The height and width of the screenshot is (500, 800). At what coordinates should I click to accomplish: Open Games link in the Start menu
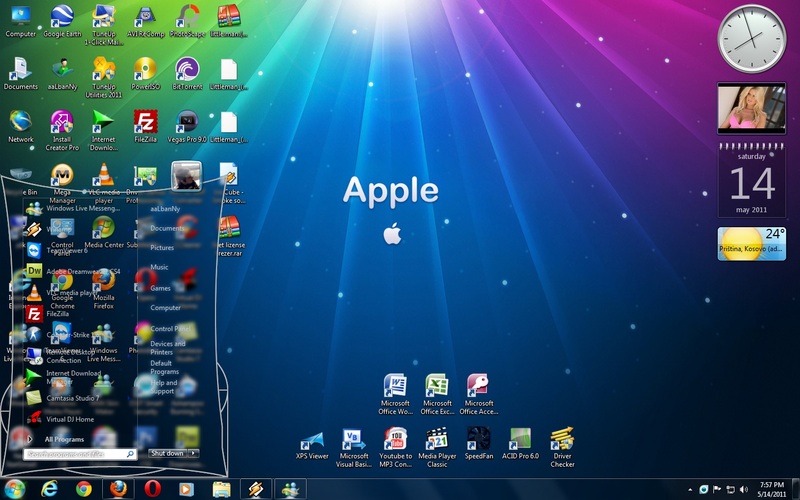(x=160, y=288)
